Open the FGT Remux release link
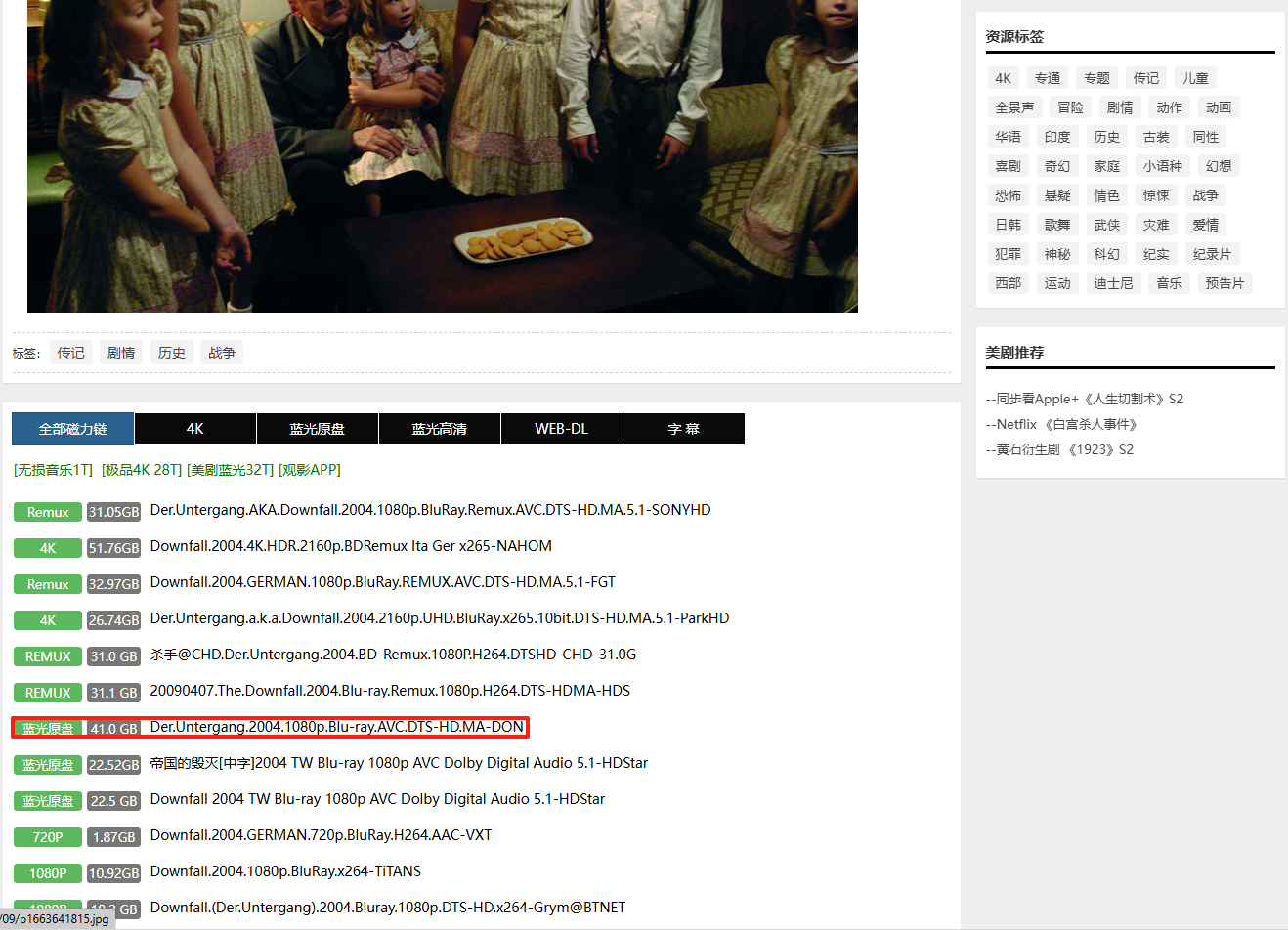Image resolution: width=1288 pixels, height=930 pixels. pos(383,582)
